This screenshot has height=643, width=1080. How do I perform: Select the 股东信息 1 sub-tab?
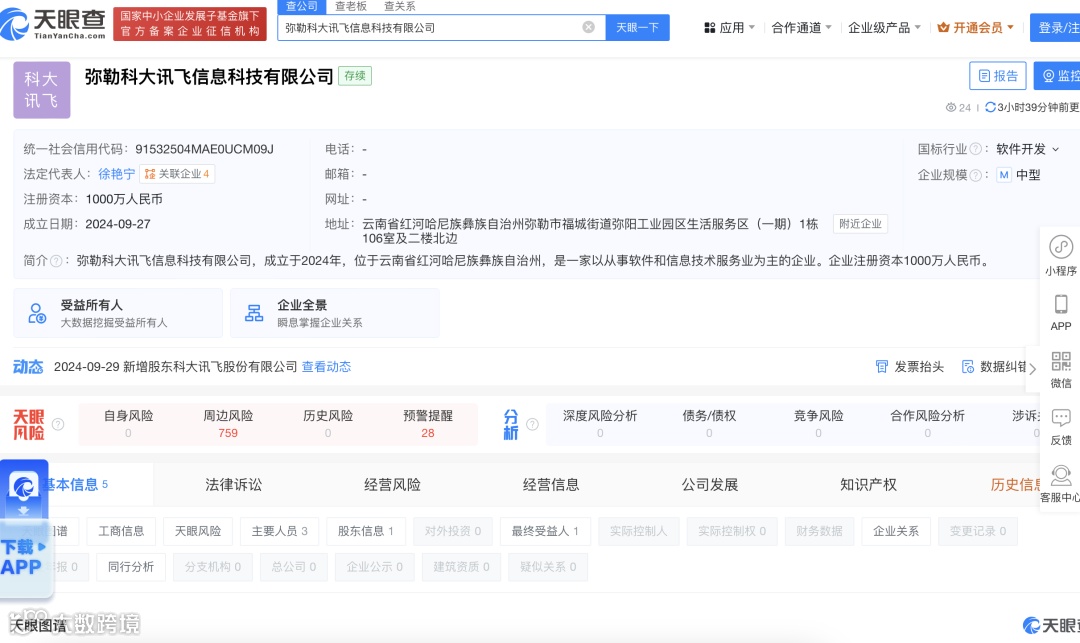click(x=366, y=531)
